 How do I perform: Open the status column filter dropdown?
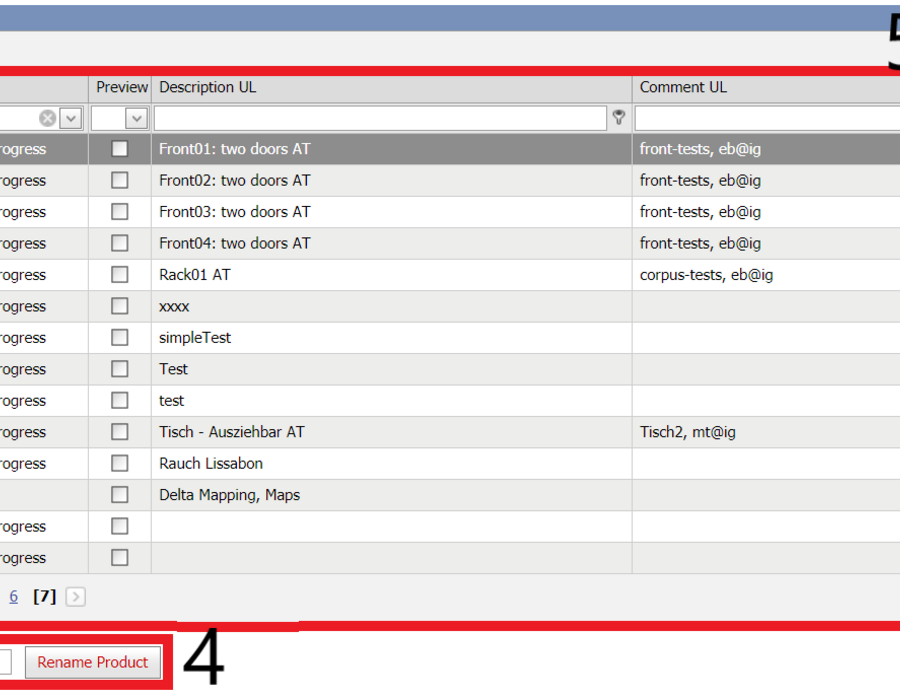tap(71, 118)
